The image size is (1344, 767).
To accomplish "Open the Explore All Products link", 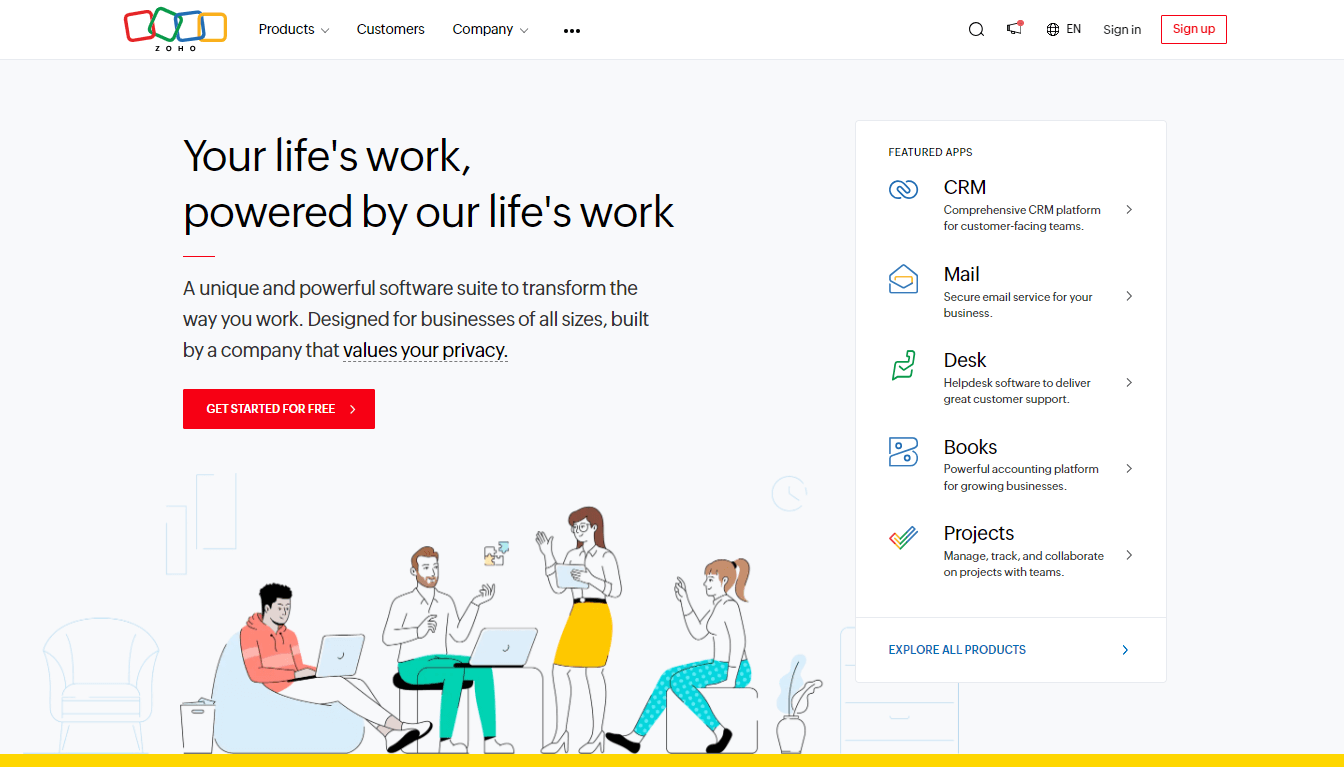I will (x=957, y=650).
